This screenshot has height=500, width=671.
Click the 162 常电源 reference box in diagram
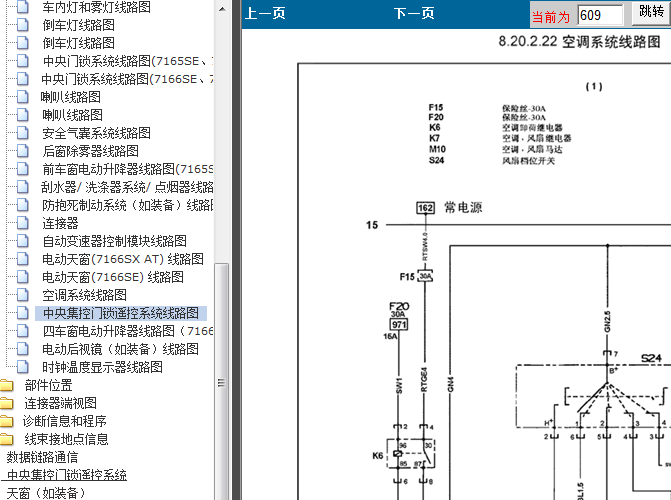[425, 208]
